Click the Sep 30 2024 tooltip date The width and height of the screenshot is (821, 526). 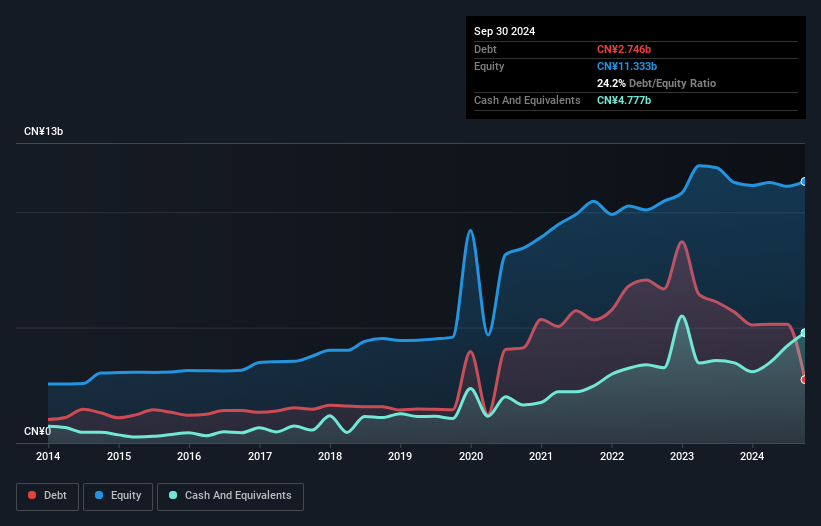(504, 31)
